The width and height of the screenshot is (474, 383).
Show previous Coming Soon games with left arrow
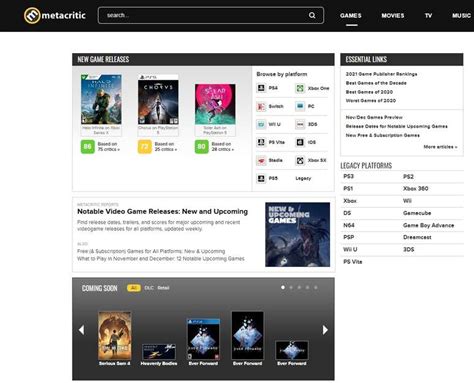tap(82, 330)
